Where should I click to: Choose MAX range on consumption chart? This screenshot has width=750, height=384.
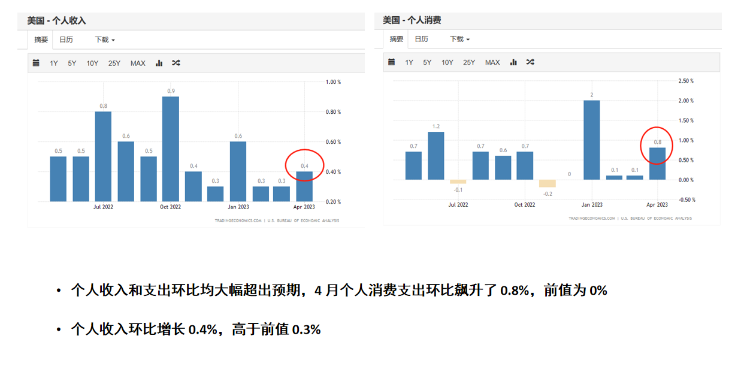click(x=492, y=62)
